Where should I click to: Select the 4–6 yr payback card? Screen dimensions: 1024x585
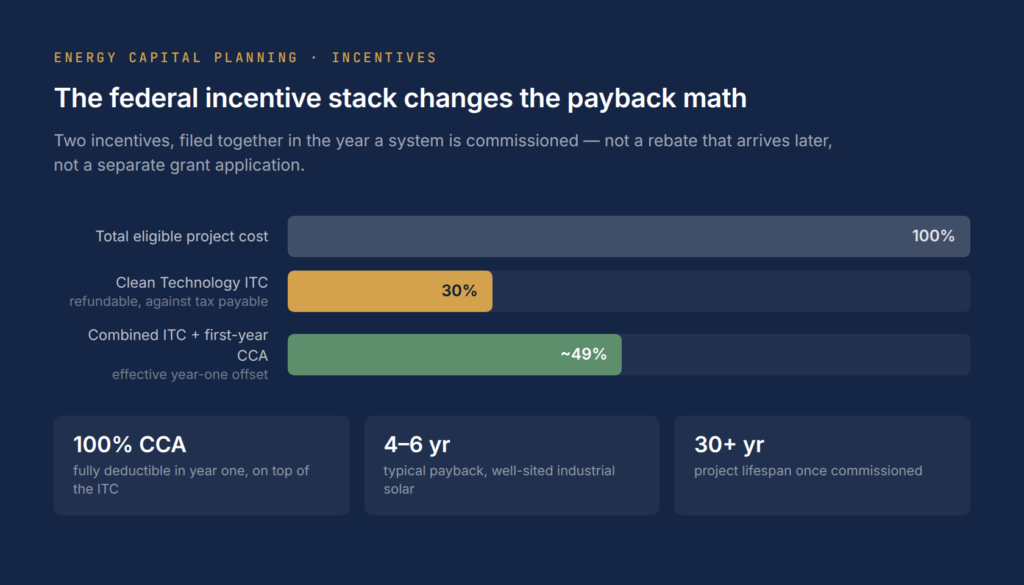tap(512, 466)
